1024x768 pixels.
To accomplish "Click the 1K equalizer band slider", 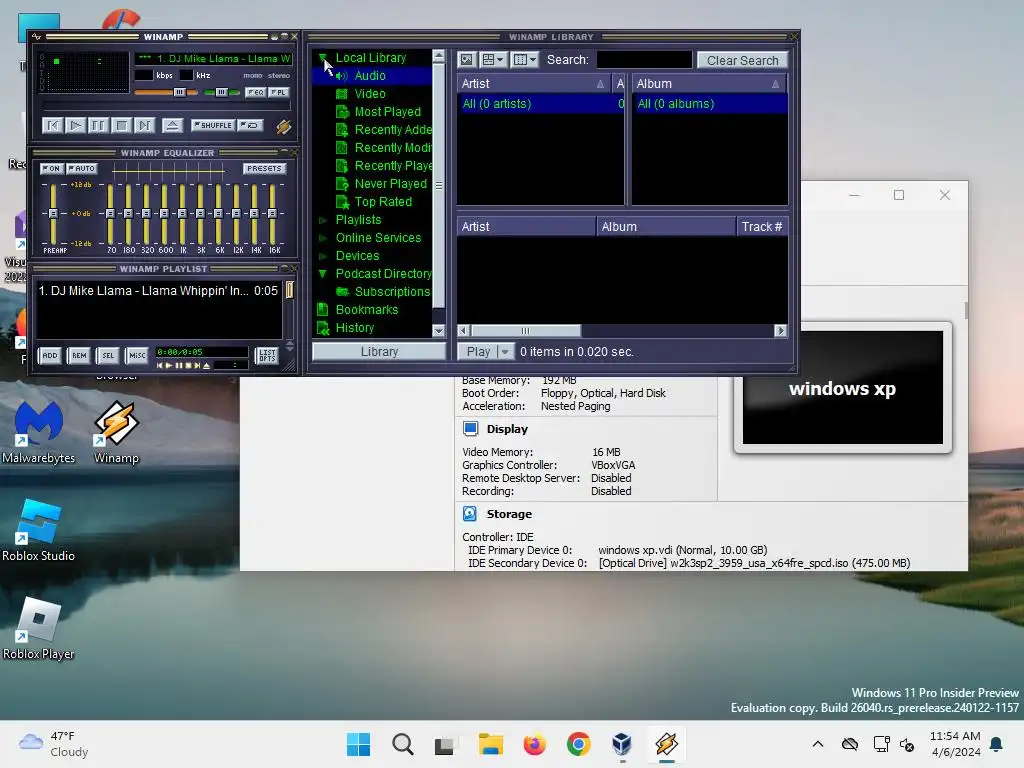I will [182, 213].
